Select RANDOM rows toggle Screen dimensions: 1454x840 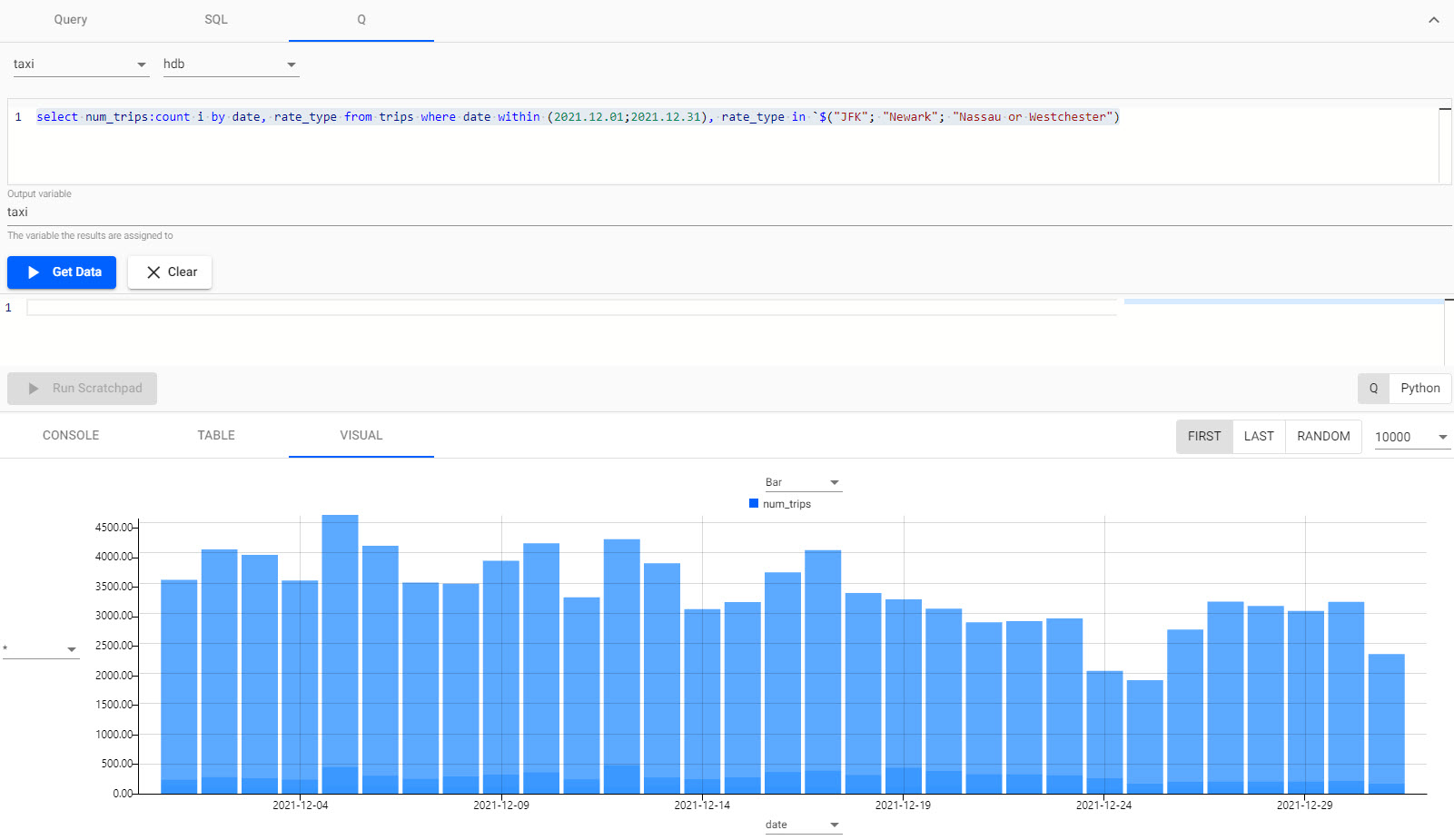(1323, 437)
